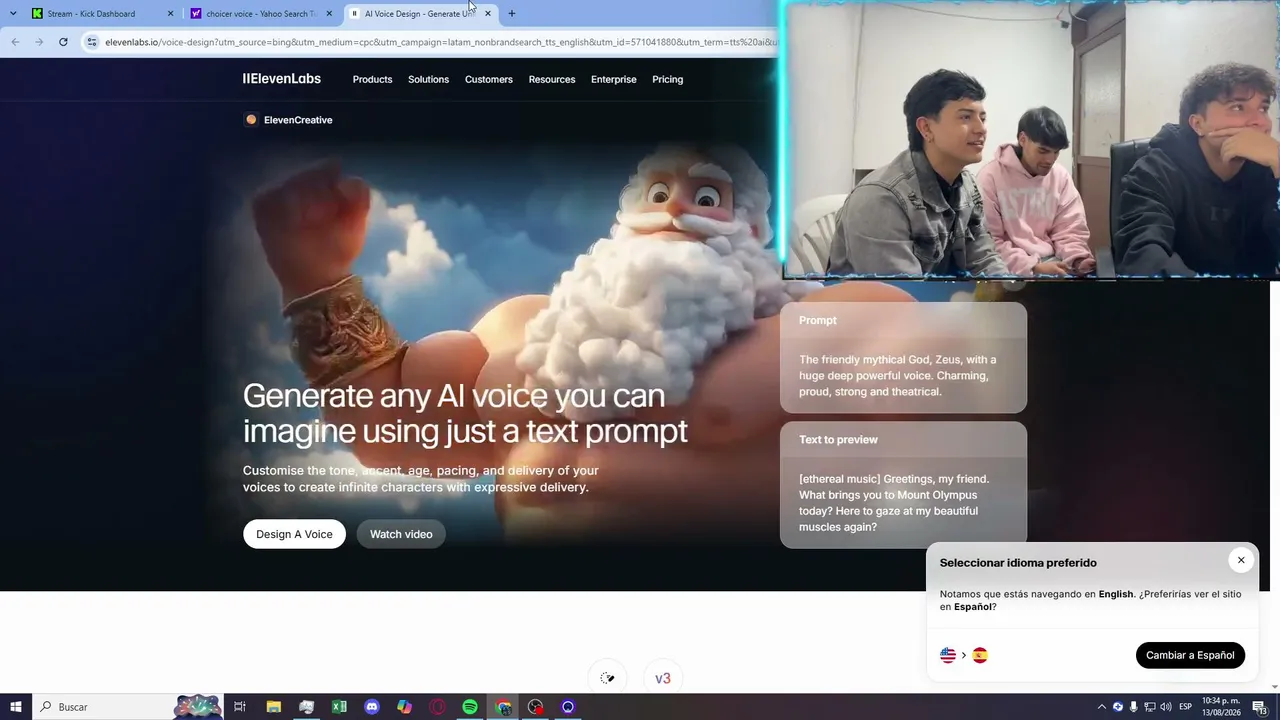Open Copilot from the taskbar
The height and width of the screenshot is (720, 1280).
pos(404,707)
